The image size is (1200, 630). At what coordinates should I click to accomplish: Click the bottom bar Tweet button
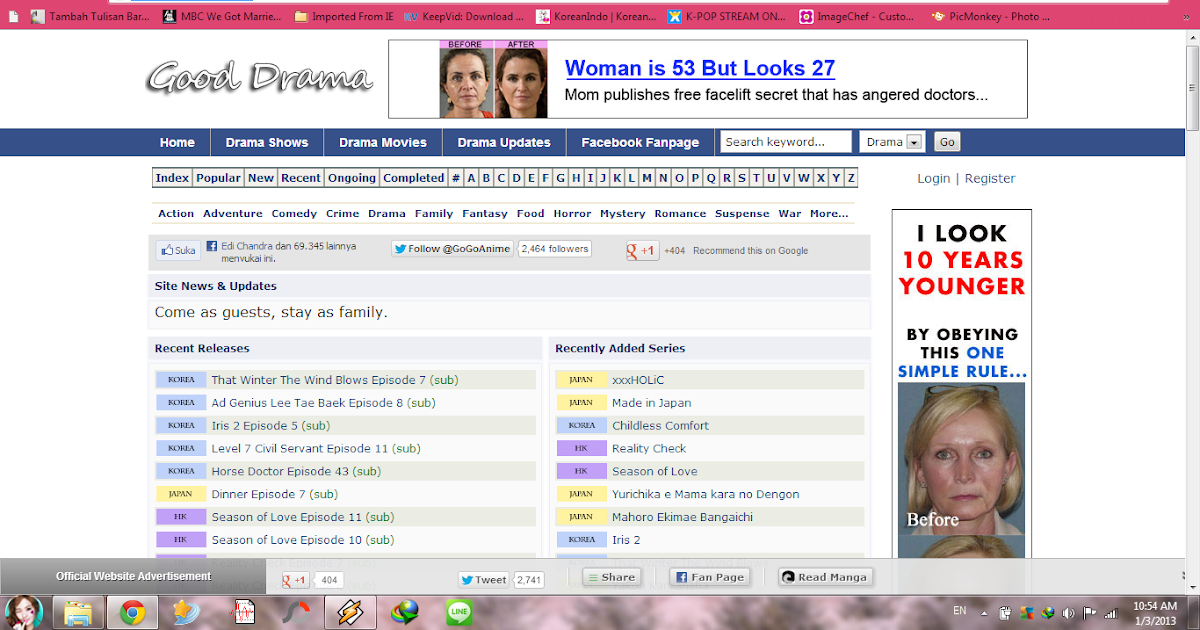pos(484,579)
